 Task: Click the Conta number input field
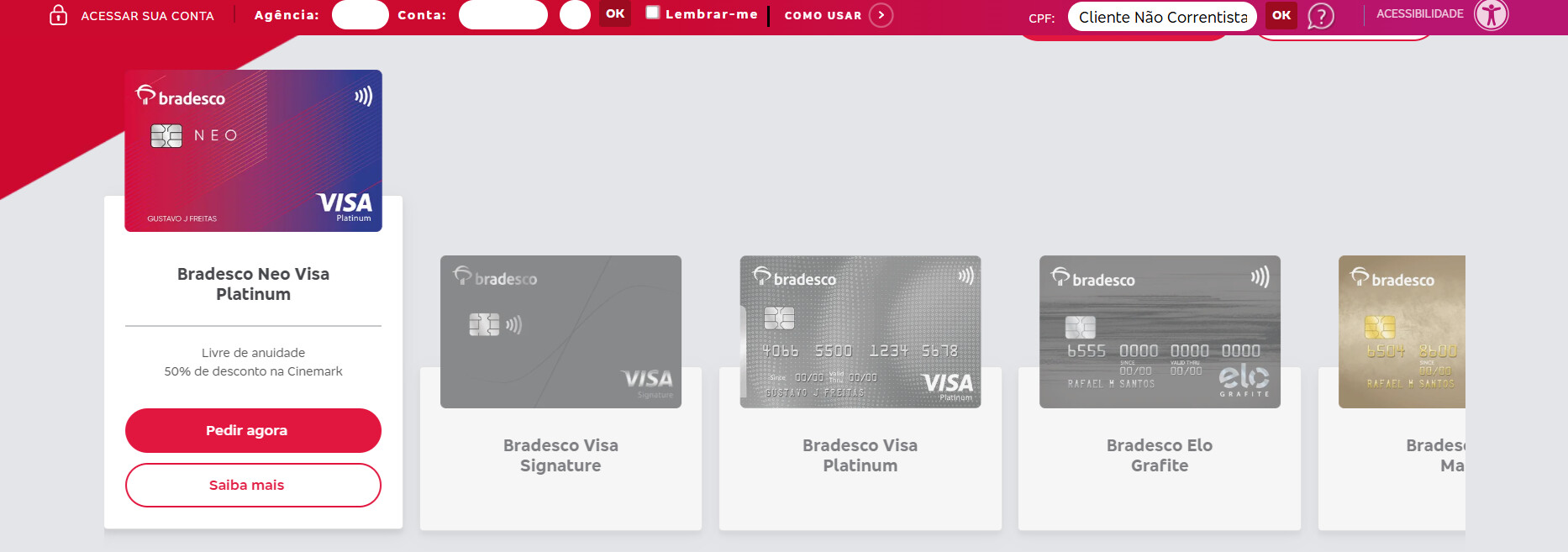[x=502, y=15]
